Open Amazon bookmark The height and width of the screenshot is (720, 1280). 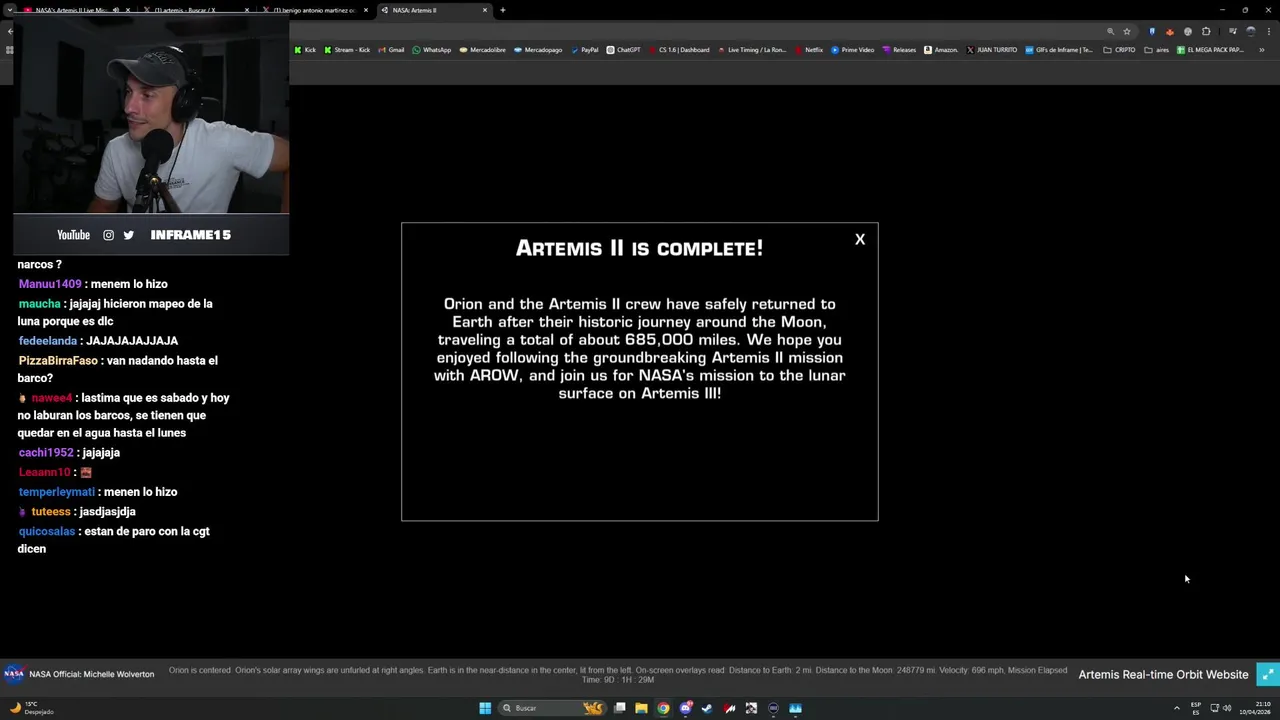coord(941,50)
